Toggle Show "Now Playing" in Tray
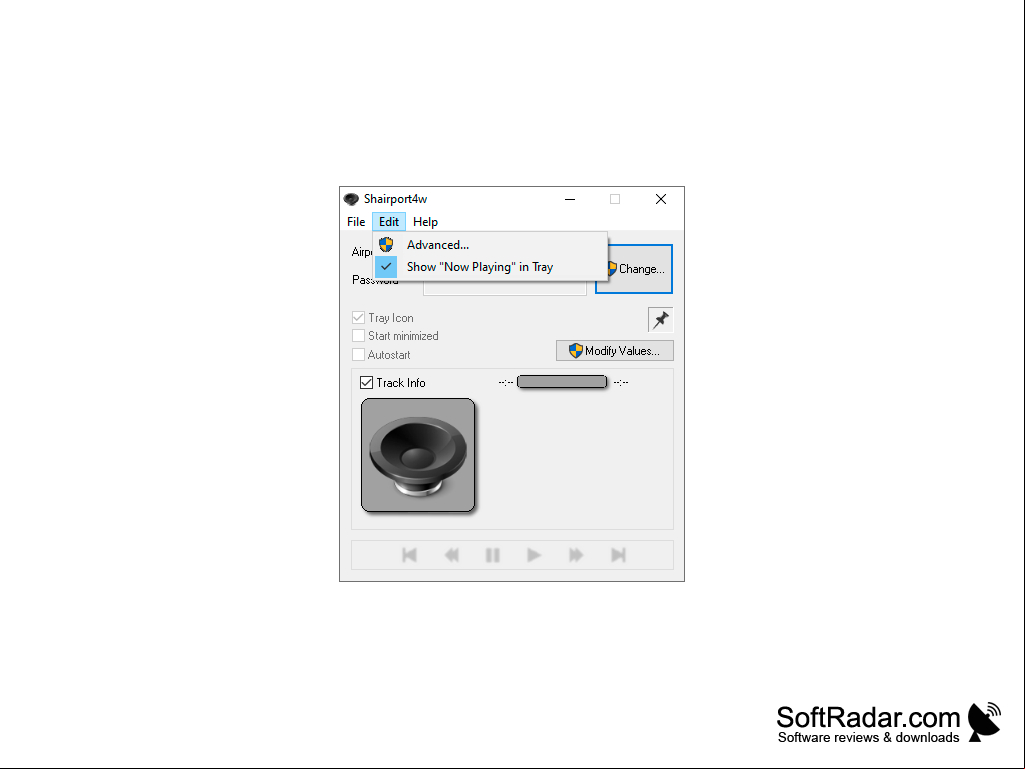The width and height of the screenshot is (1025, 769). coord(490,267)
